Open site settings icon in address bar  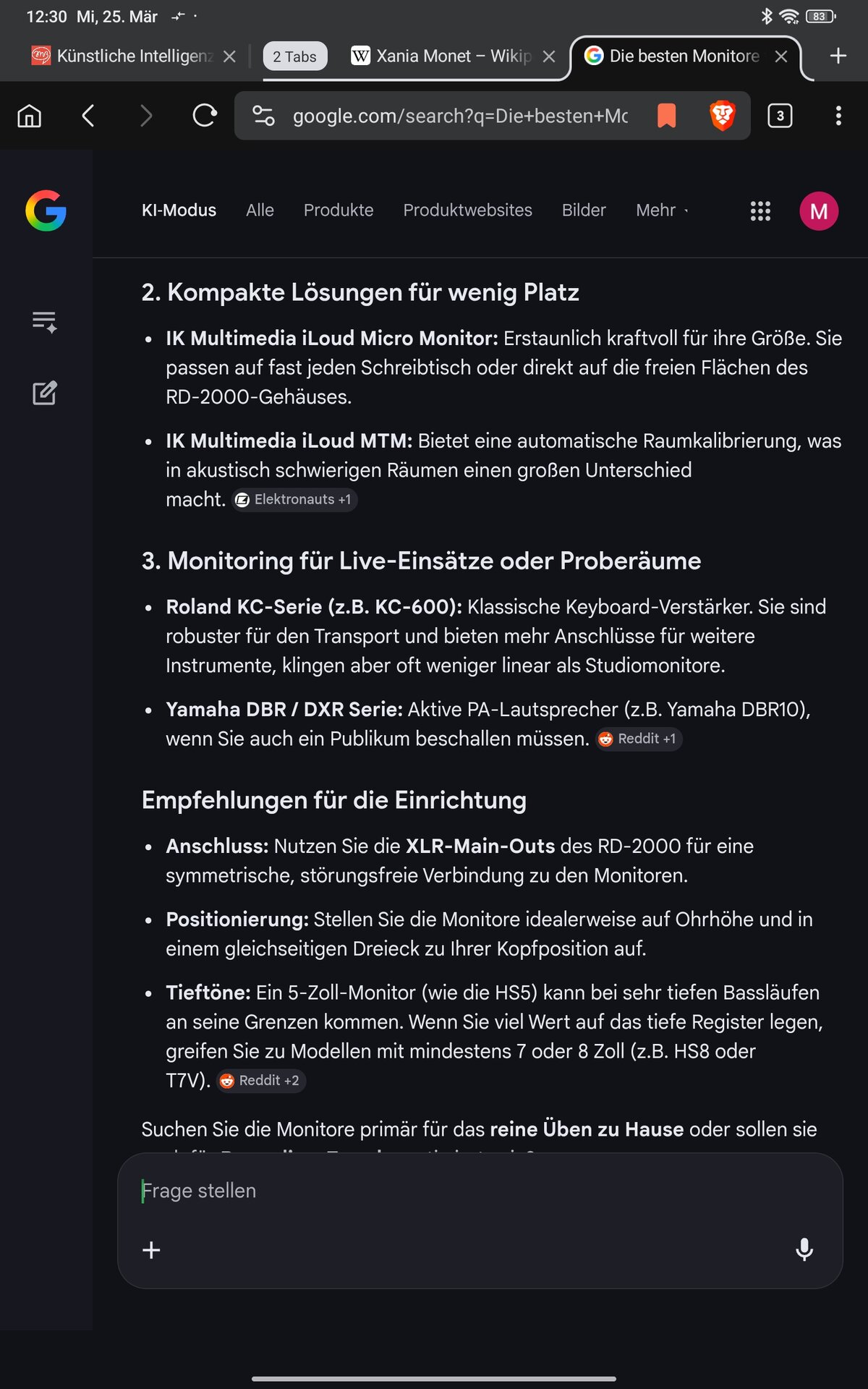click(x=263, y=116)
